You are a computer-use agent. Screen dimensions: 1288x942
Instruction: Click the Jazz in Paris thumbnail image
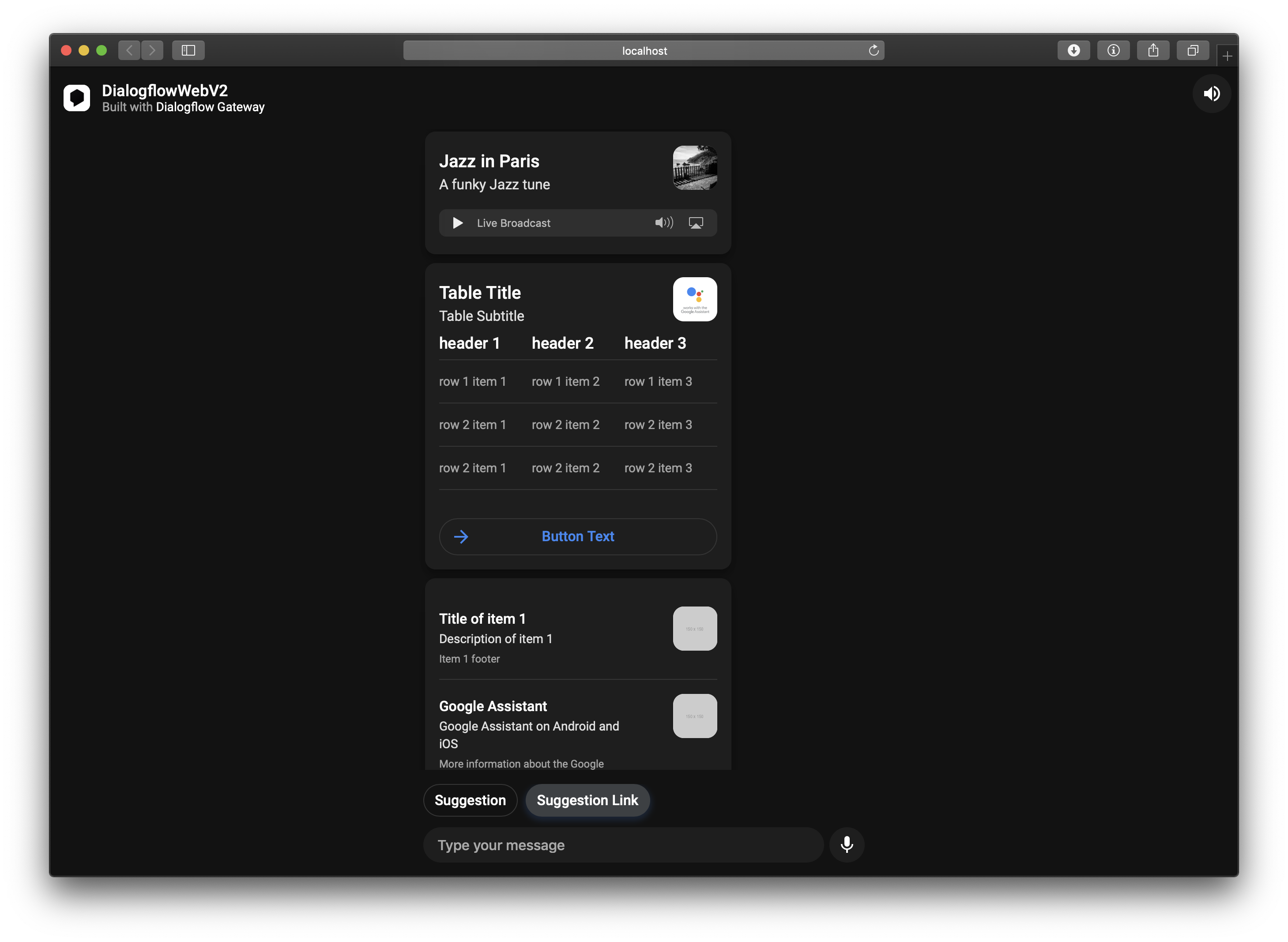point(694,168)
